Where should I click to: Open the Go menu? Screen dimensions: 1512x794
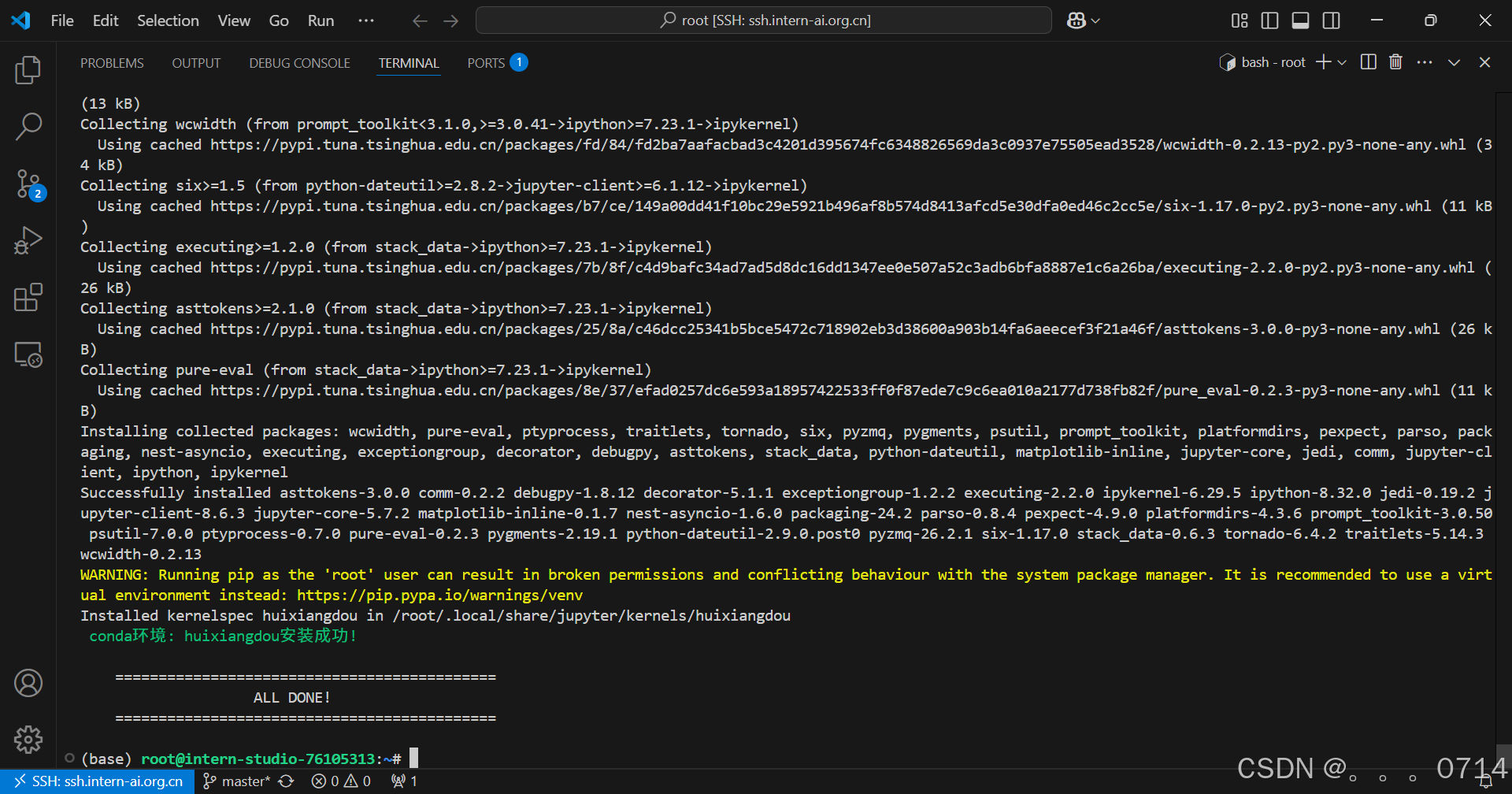click(279, 20)
